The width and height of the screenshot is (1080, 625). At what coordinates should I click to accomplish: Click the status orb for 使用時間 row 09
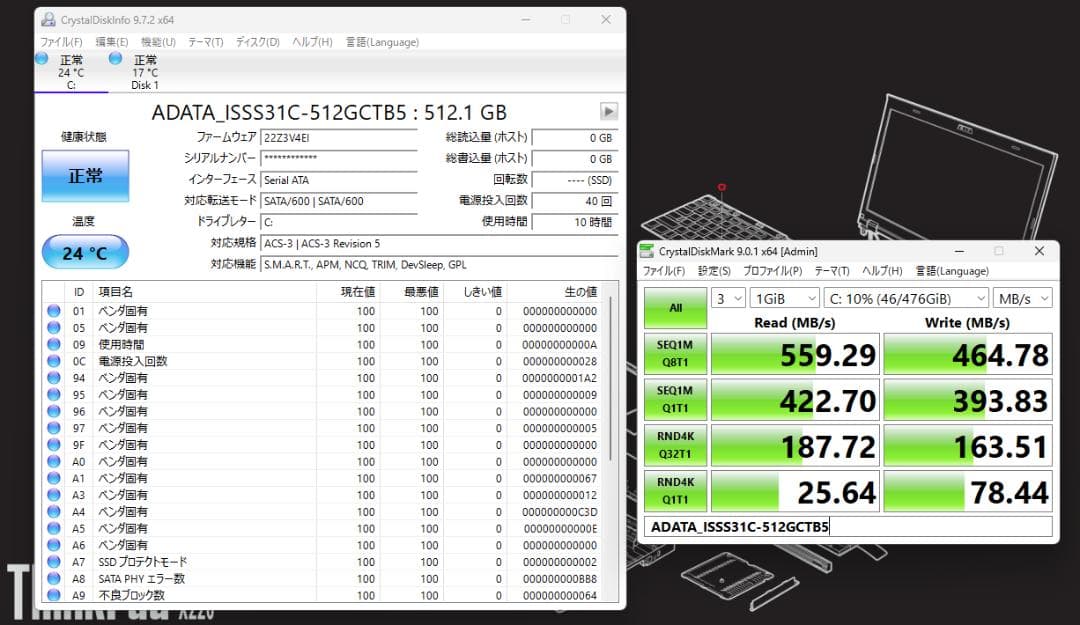[54, 344]
